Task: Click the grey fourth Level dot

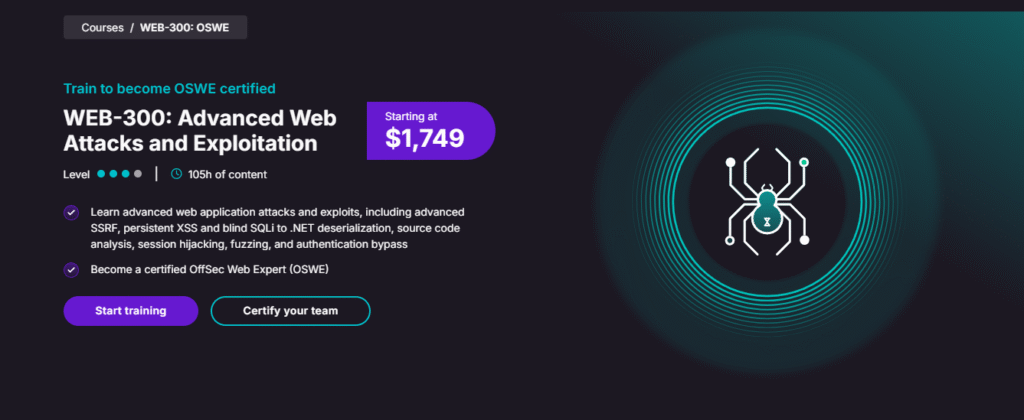Action: [x=138, y=174]
